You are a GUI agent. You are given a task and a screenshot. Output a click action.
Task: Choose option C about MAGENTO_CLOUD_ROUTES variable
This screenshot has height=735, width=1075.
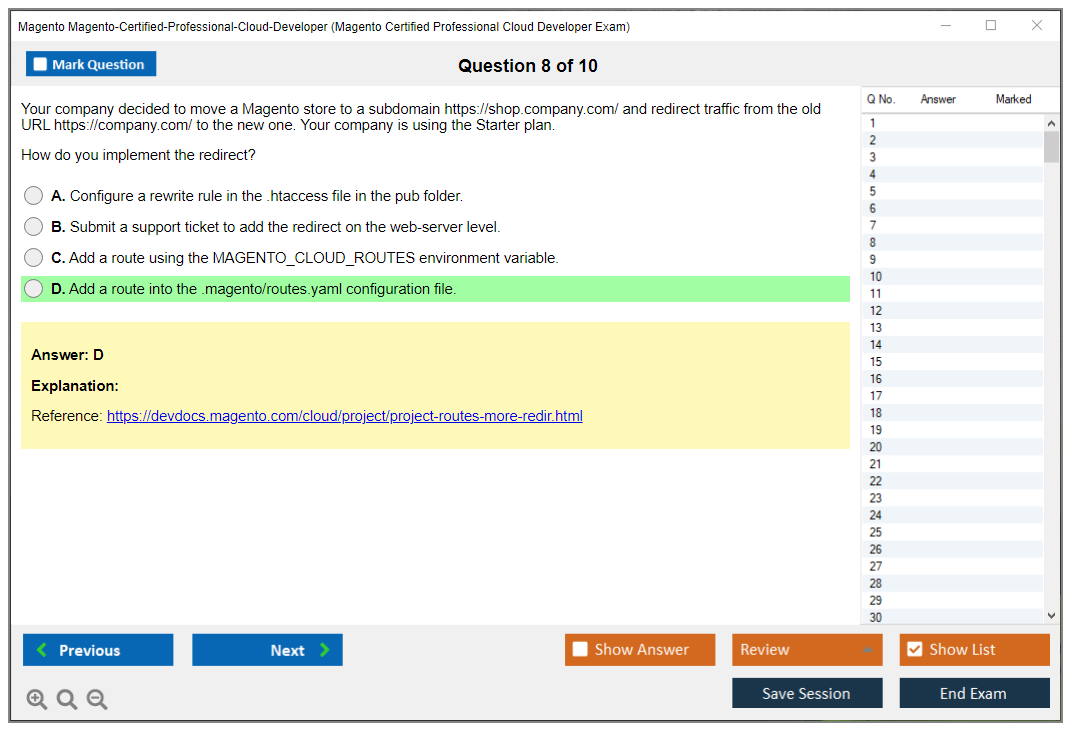(34, 258)
